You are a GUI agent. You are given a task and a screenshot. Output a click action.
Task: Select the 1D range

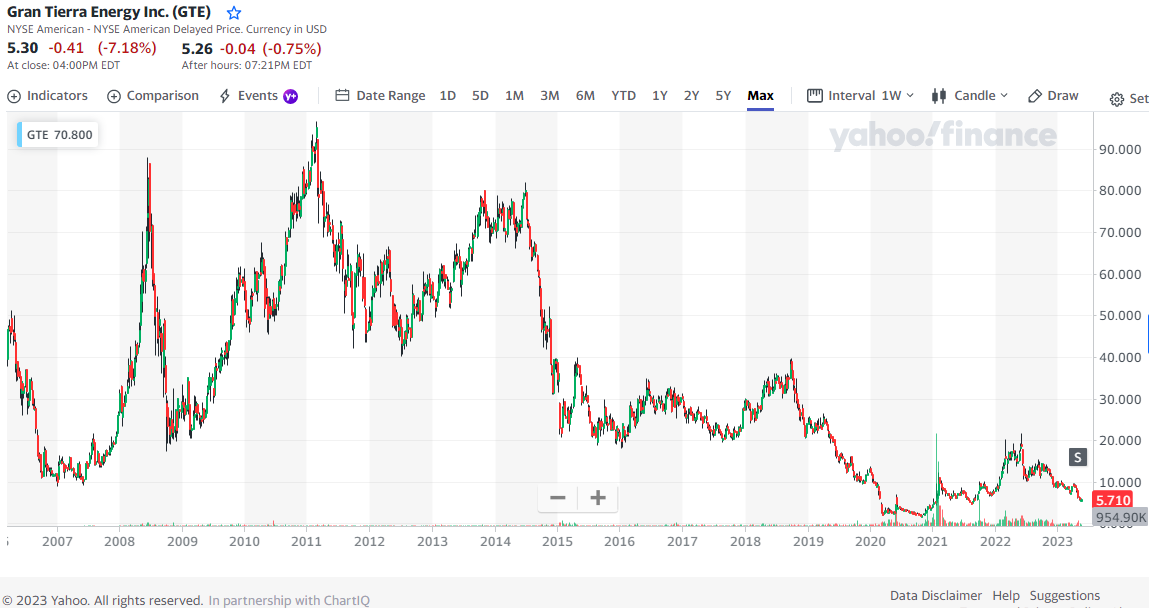click(448, 96)
